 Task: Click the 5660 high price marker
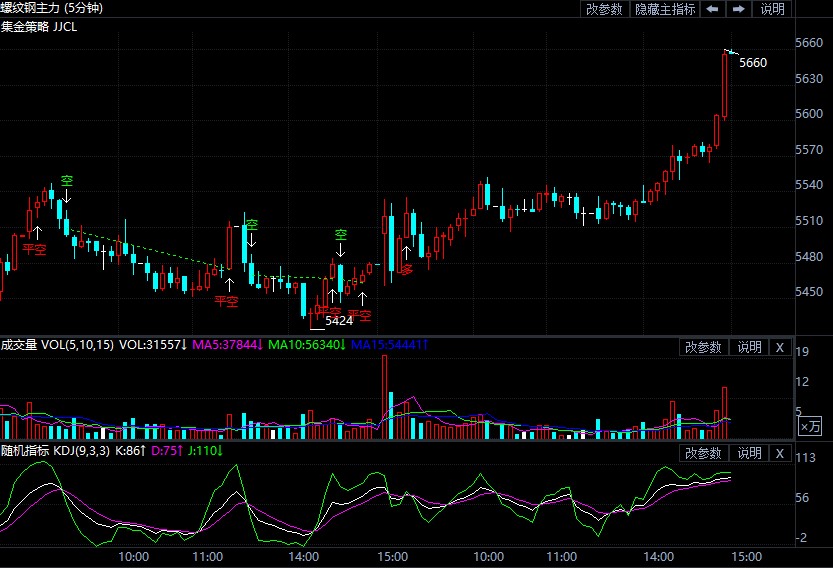point(752,63)
